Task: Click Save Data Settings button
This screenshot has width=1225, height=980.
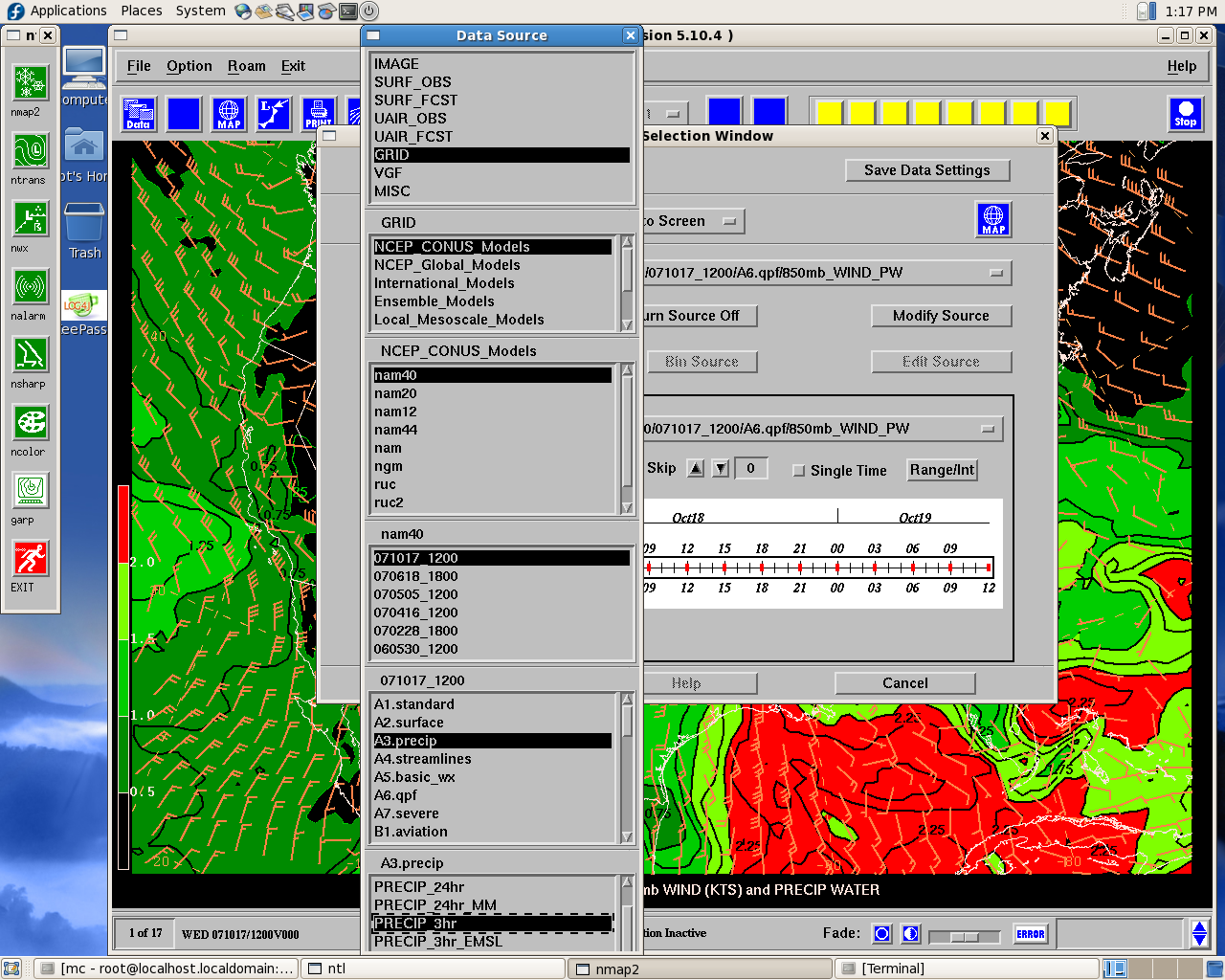Action: (926, 170)
